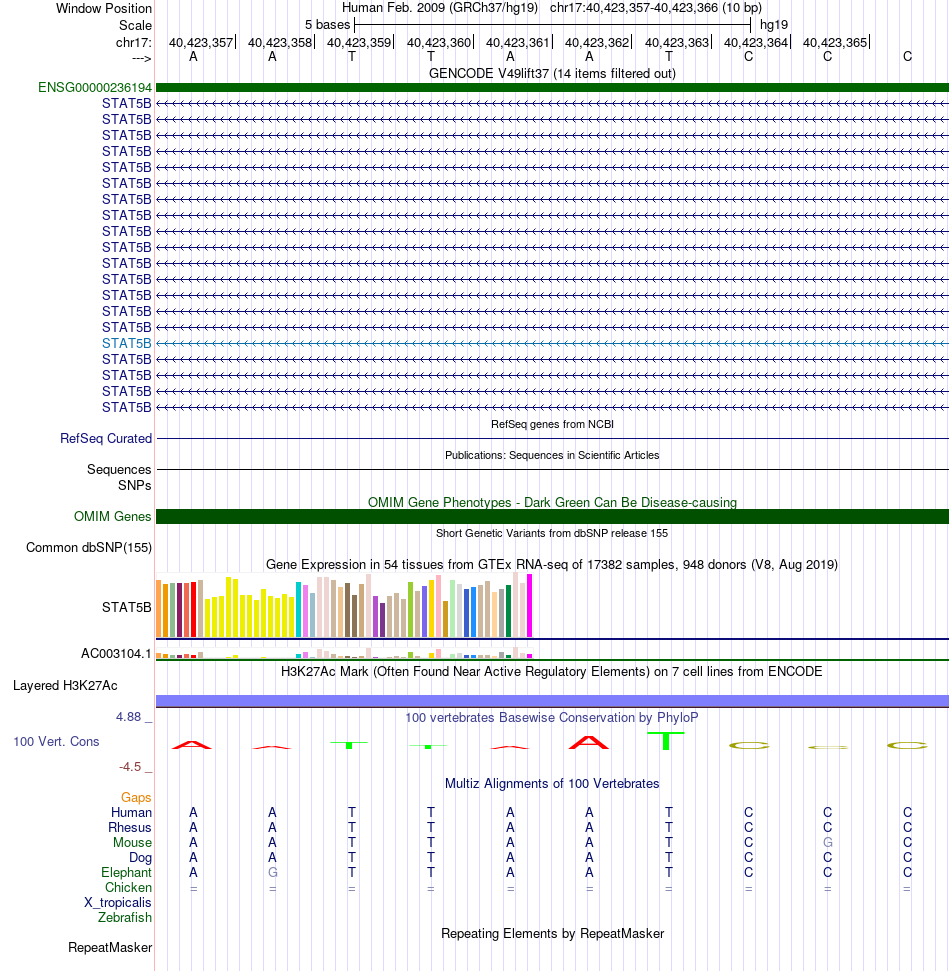This screenshot has height=971, width=950.
Task: Select the Rhesus alignment row label
Action: tap(129, 827)
